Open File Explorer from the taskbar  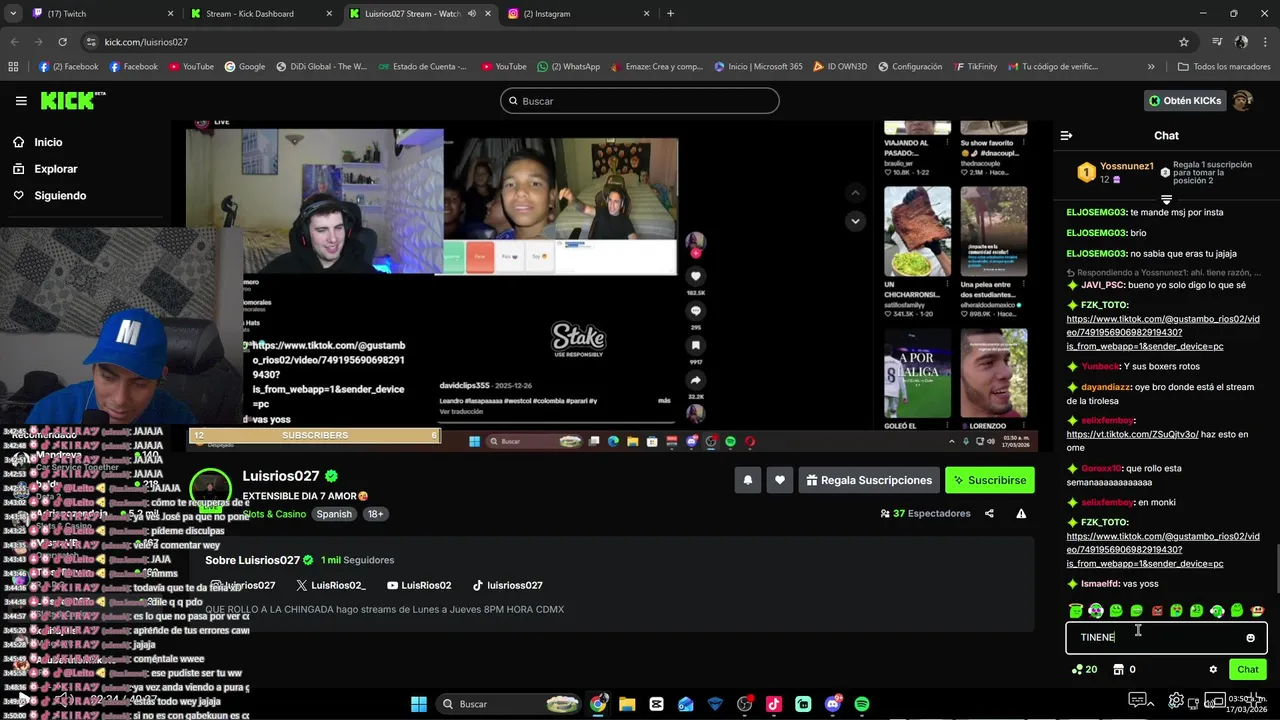(627, 704)
